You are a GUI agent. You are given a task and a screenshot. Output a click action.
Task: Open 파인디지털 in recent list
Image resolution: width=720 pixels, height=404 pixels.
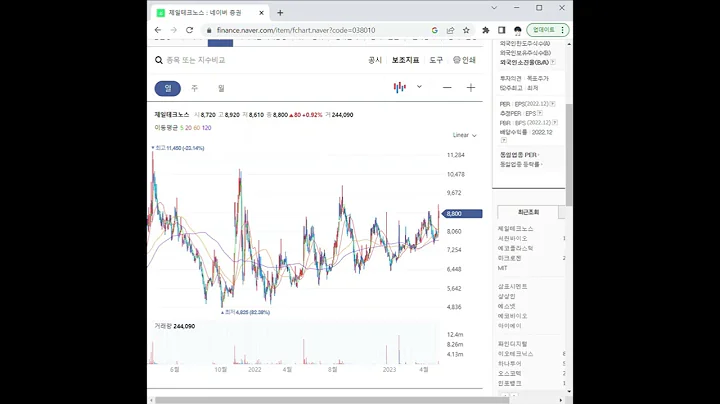pyautogui.click(x=512, y=344)
